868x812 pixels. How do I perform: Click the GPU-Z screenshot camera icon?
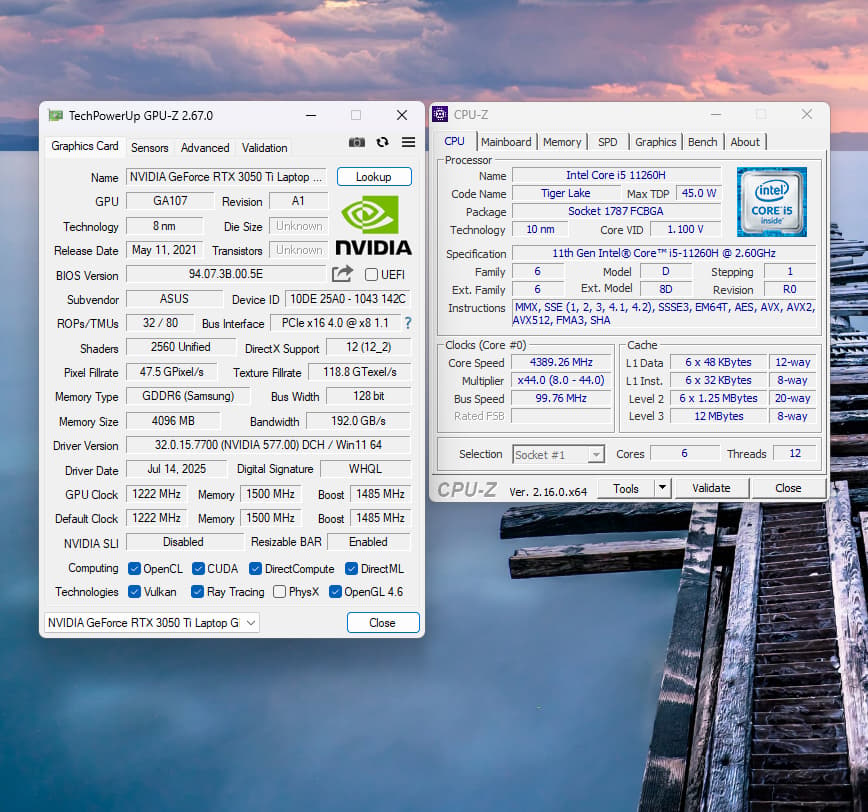click(356, 142)
